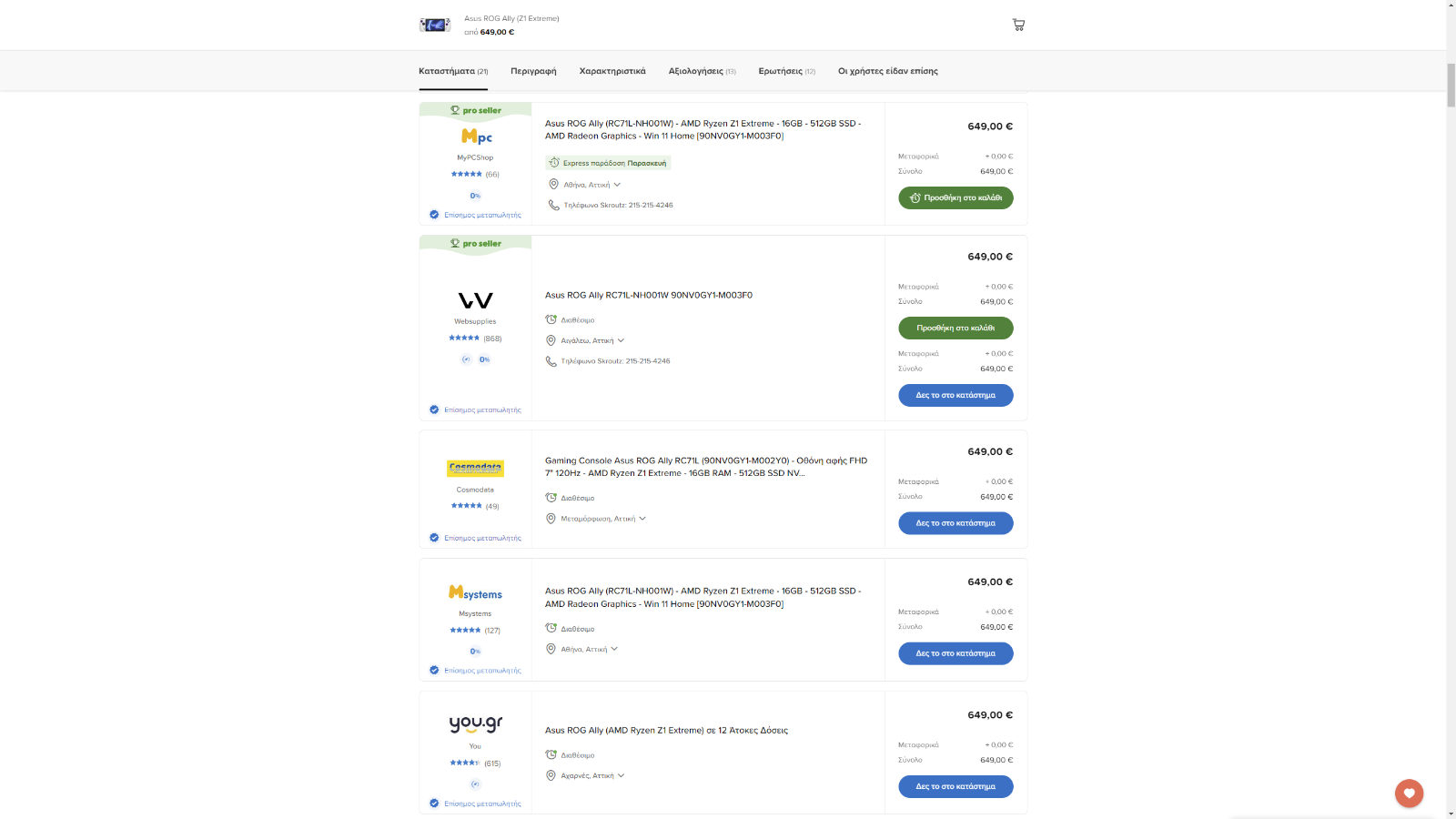This screenshot has width=1456, height=819.
Task: View Msystems offer in the store
Action: [x=955, y=653]
